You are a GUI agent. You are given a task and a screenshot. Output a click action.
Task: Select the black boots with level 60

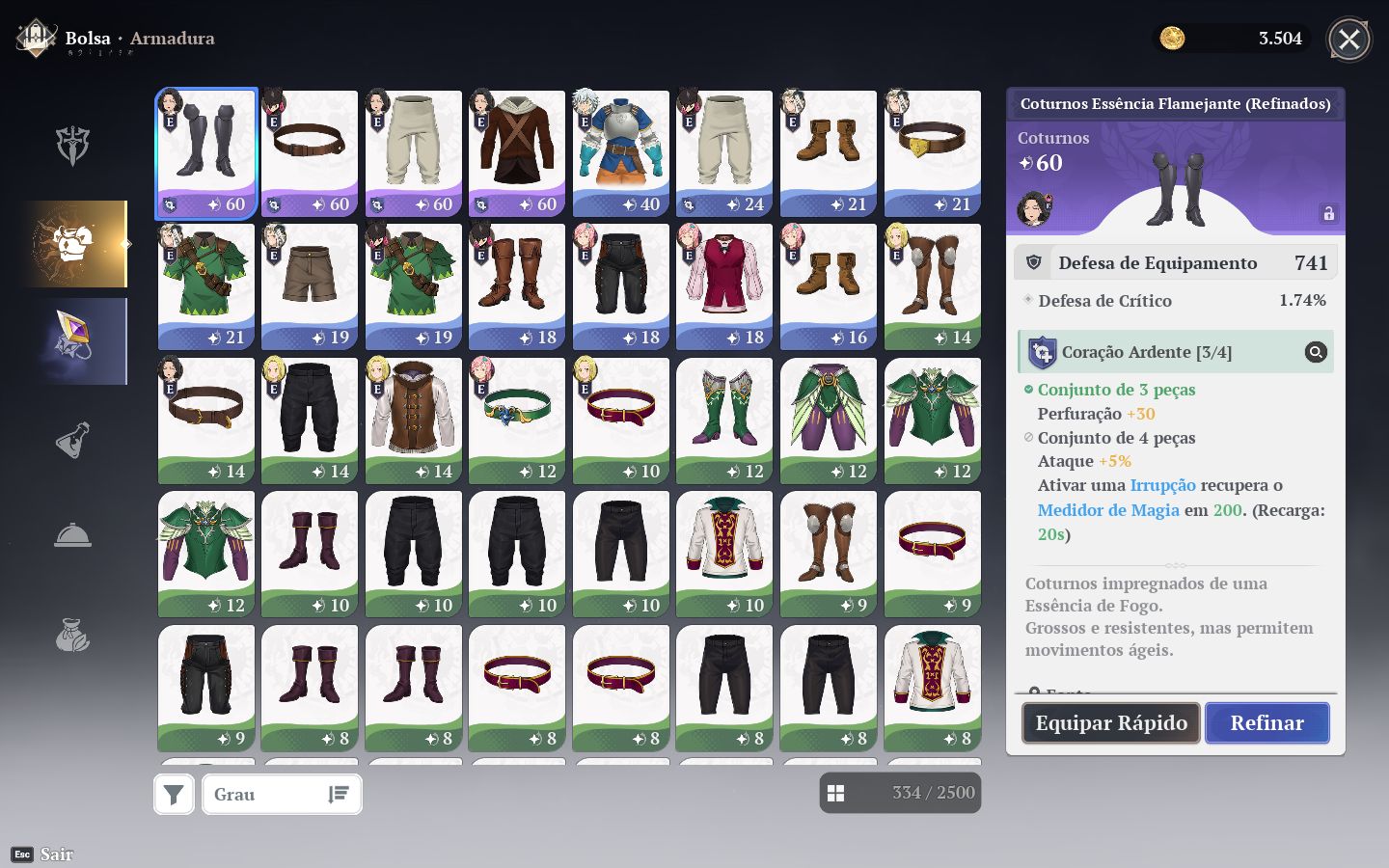coord(206,154)
